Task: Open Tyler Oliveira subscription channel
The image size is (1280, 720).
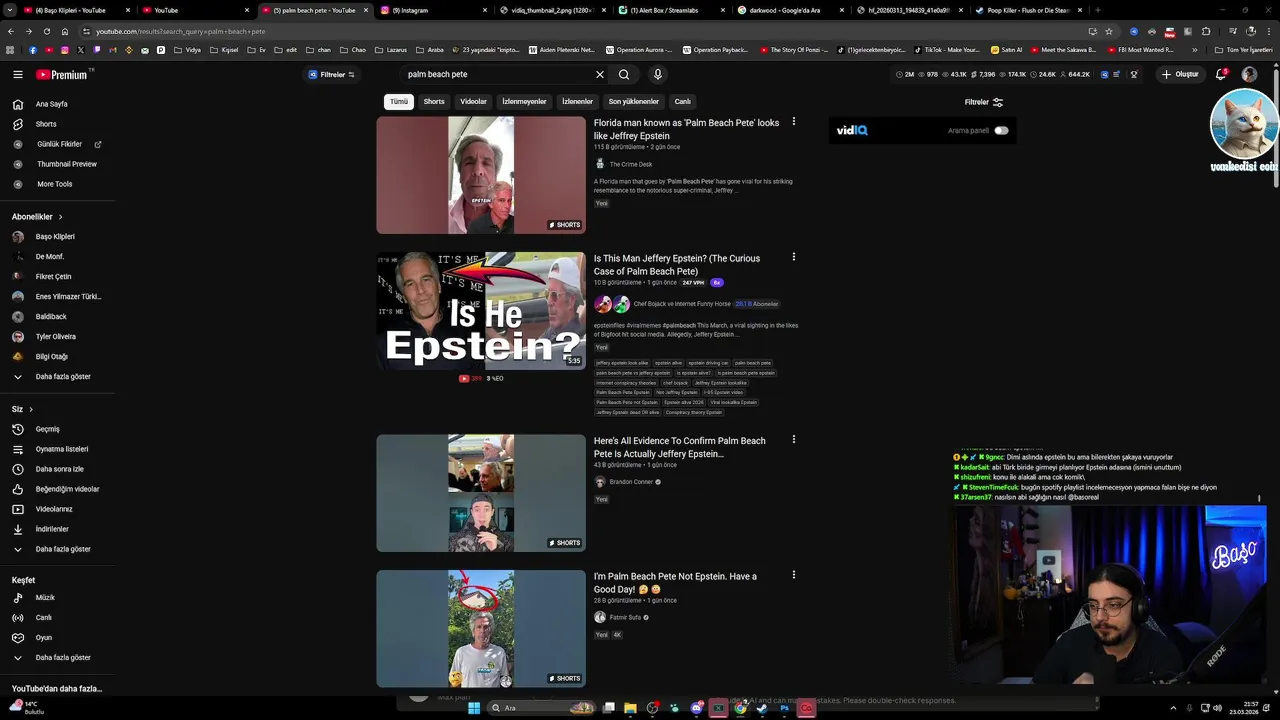Action: 56,337
